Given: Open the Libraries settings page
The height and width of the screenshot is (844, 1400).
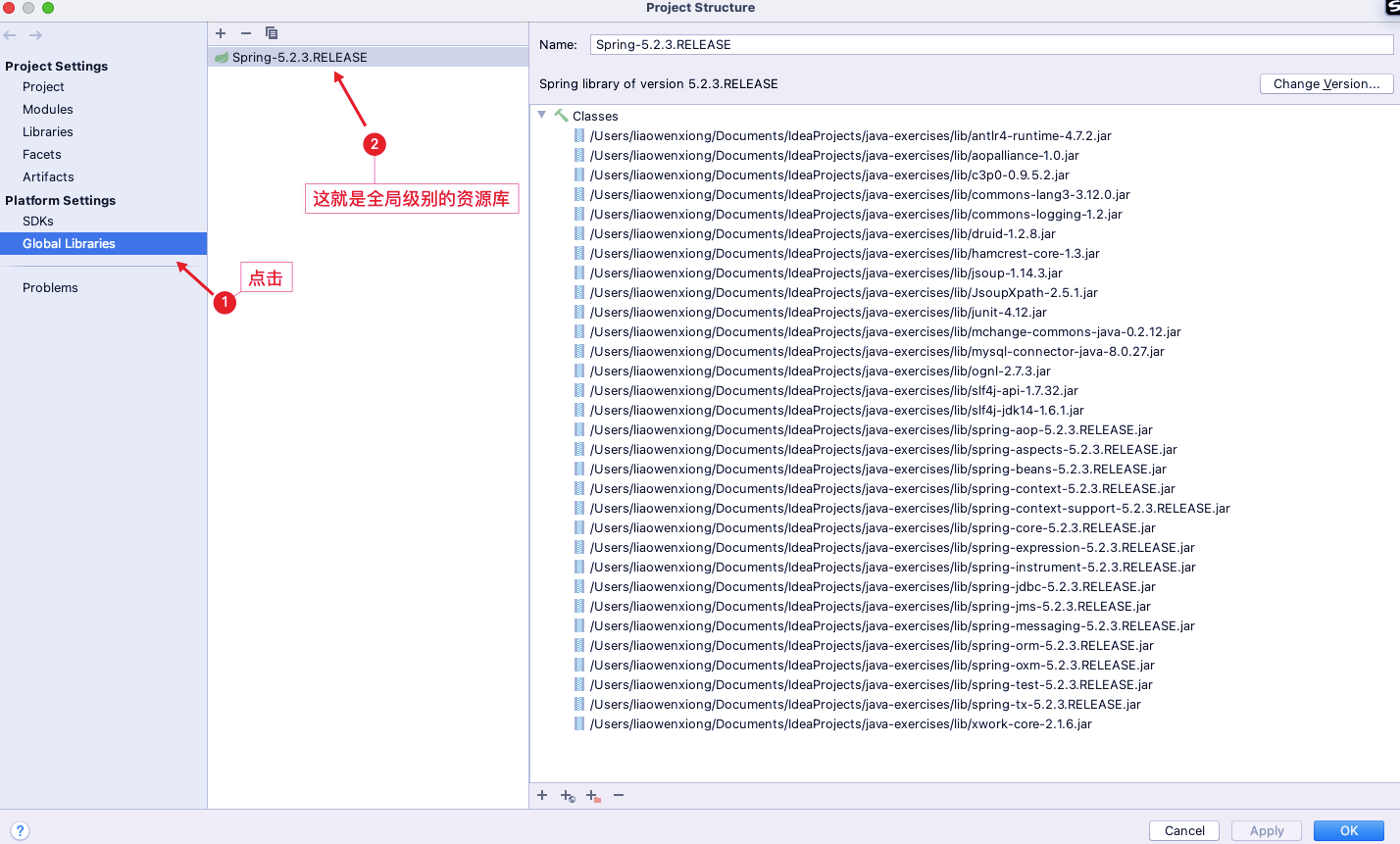Looking at the screenshot, I should pyautogui.click(x=48, y=132).
